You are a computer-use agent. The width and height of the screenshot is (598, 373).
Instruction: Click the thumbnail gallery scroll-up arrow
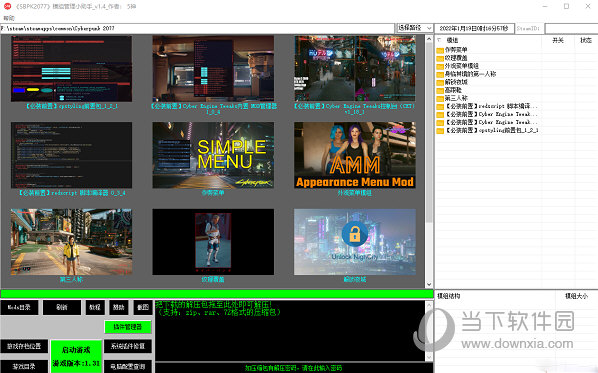[429, 39]
